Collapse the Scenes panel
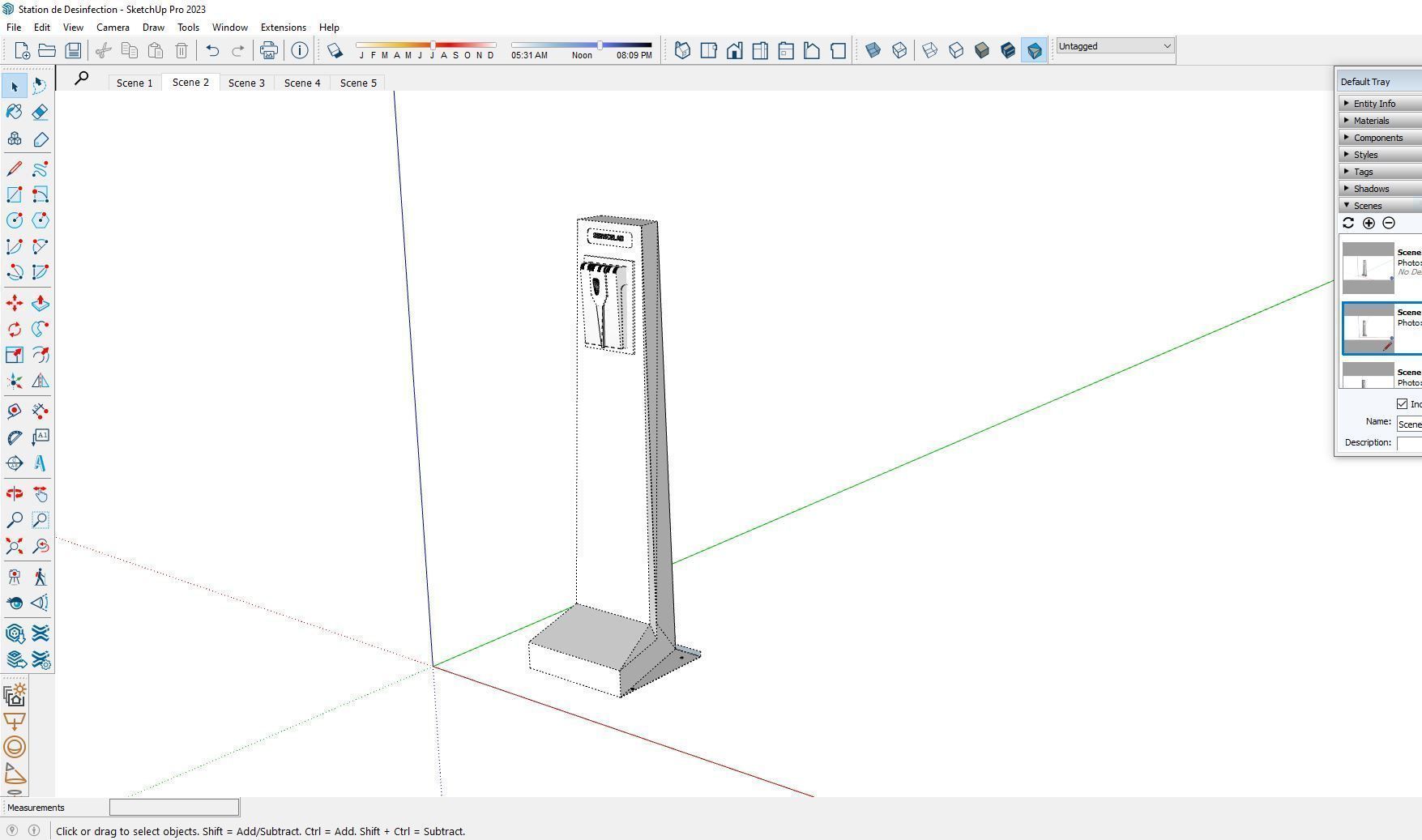 point(1381,206)
